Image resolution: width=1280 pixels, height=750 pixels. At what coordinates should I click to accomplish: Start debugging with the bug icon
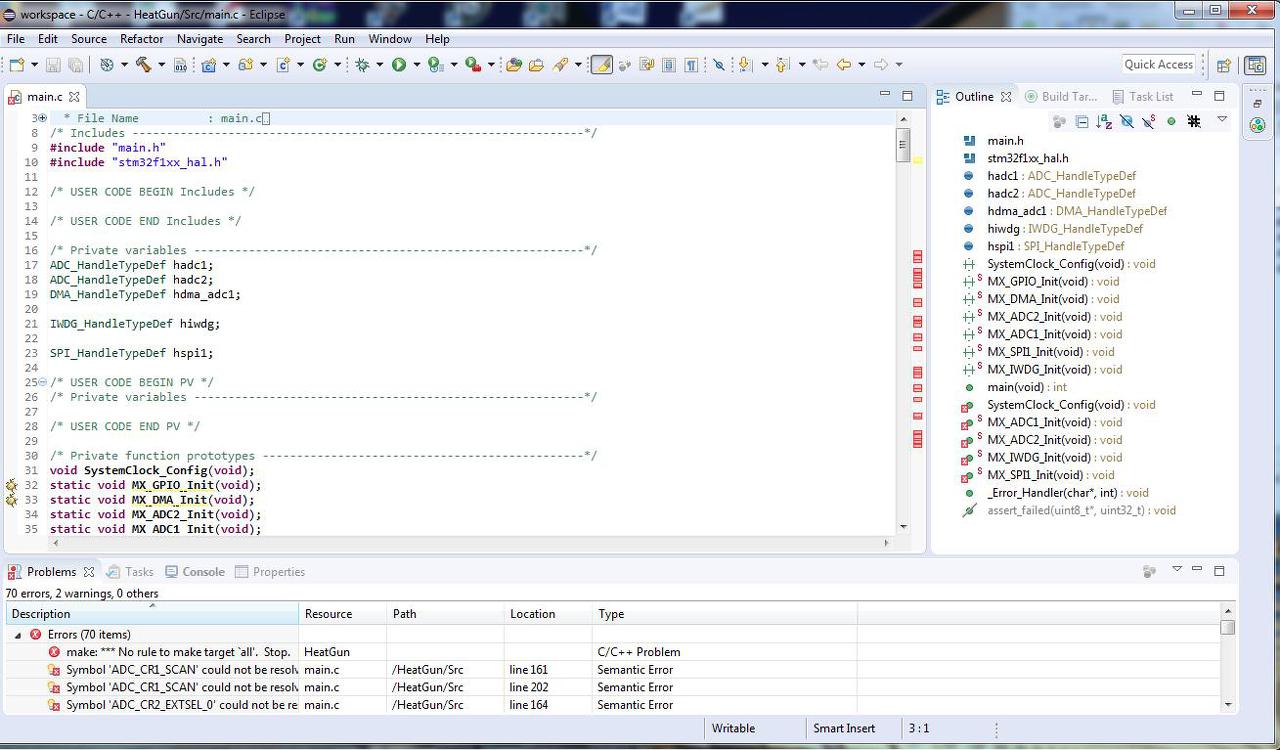pyautogui.click(x=362, y=65)
